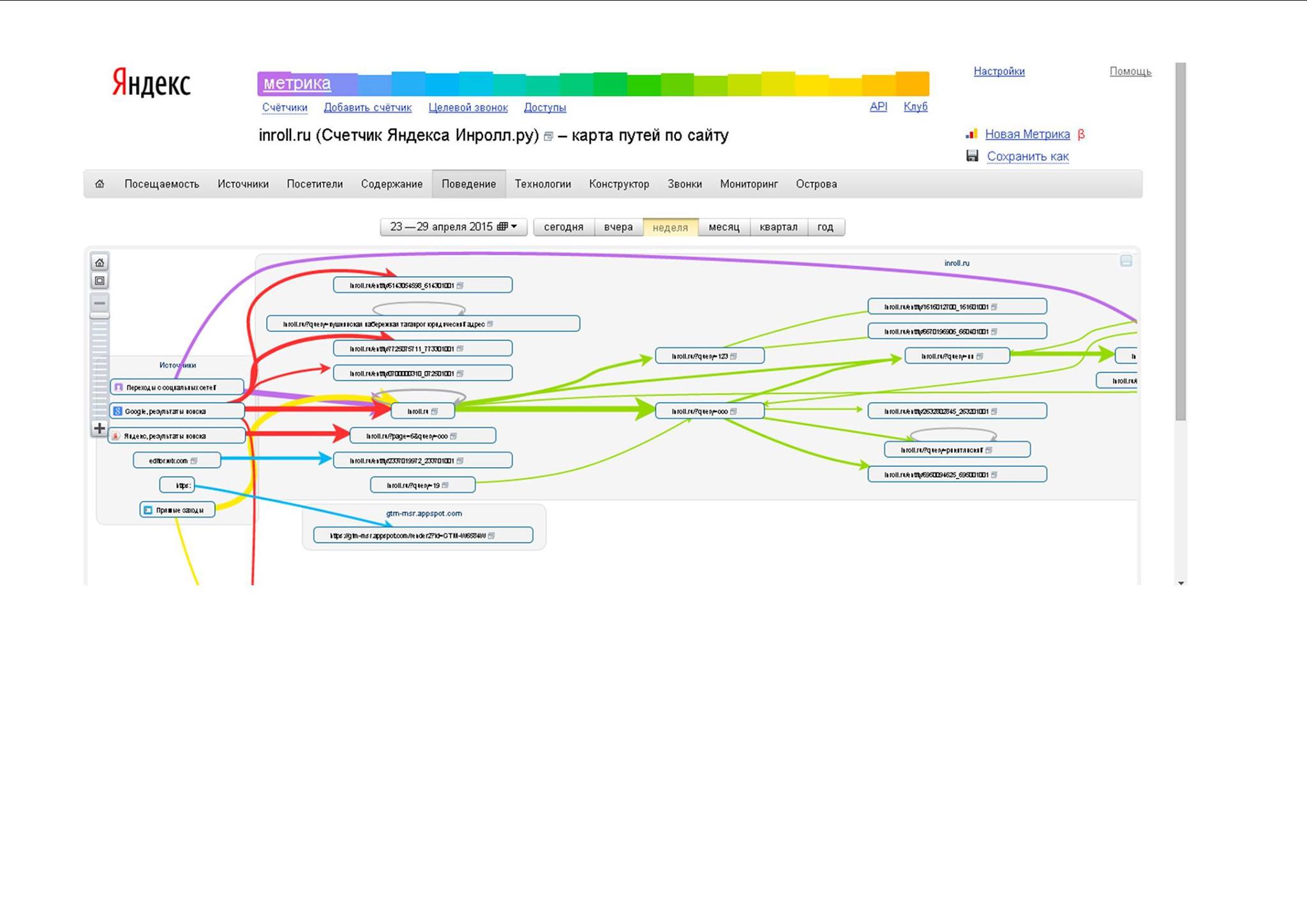Select the вчера period
Viewport: 1307px width, 924px height.
tap(618, 227)
